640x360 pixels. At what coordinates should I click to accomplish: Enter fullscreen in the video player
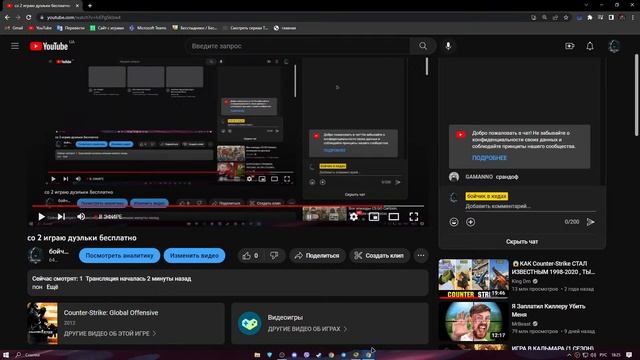[413, 217]
